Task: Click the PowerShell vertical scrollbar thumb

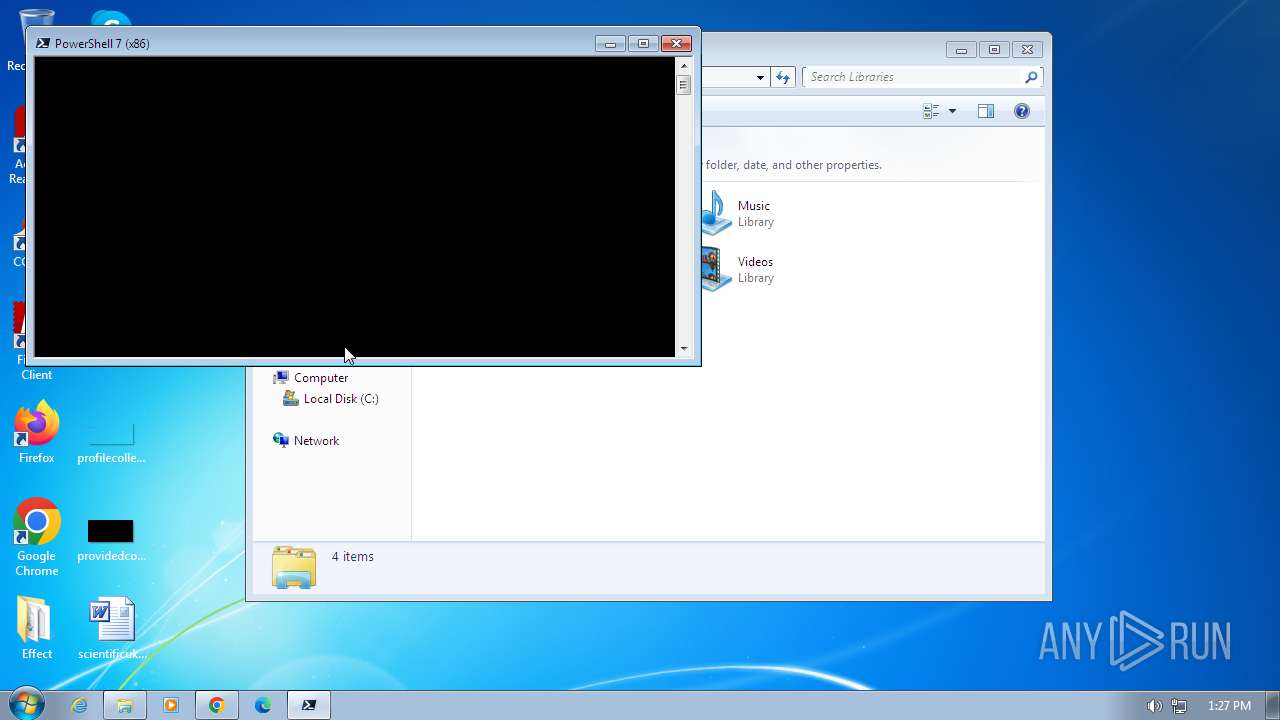Action: coord(684,84)
